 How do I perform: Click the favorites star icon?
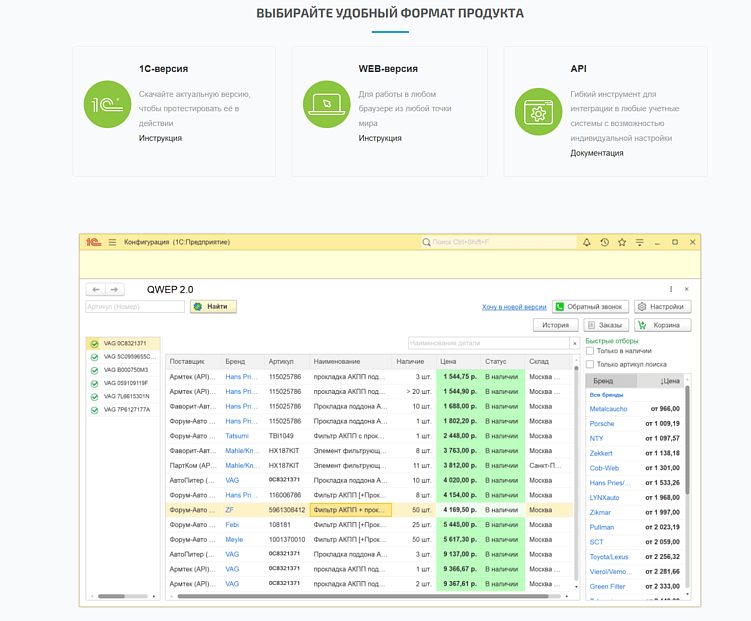tap(622, 242)
